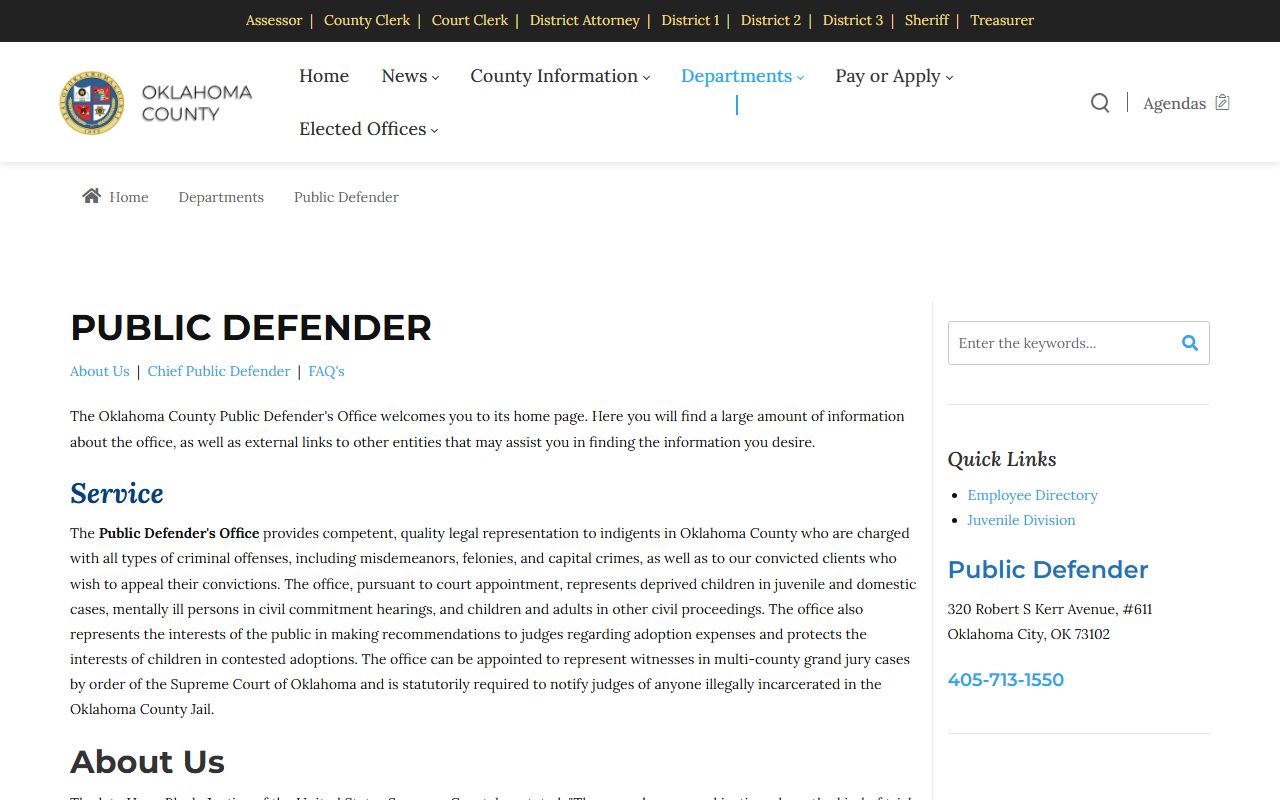Visit the District Attorney link
The width and height of the screenshot is (1280, 800).
point(585,20)
